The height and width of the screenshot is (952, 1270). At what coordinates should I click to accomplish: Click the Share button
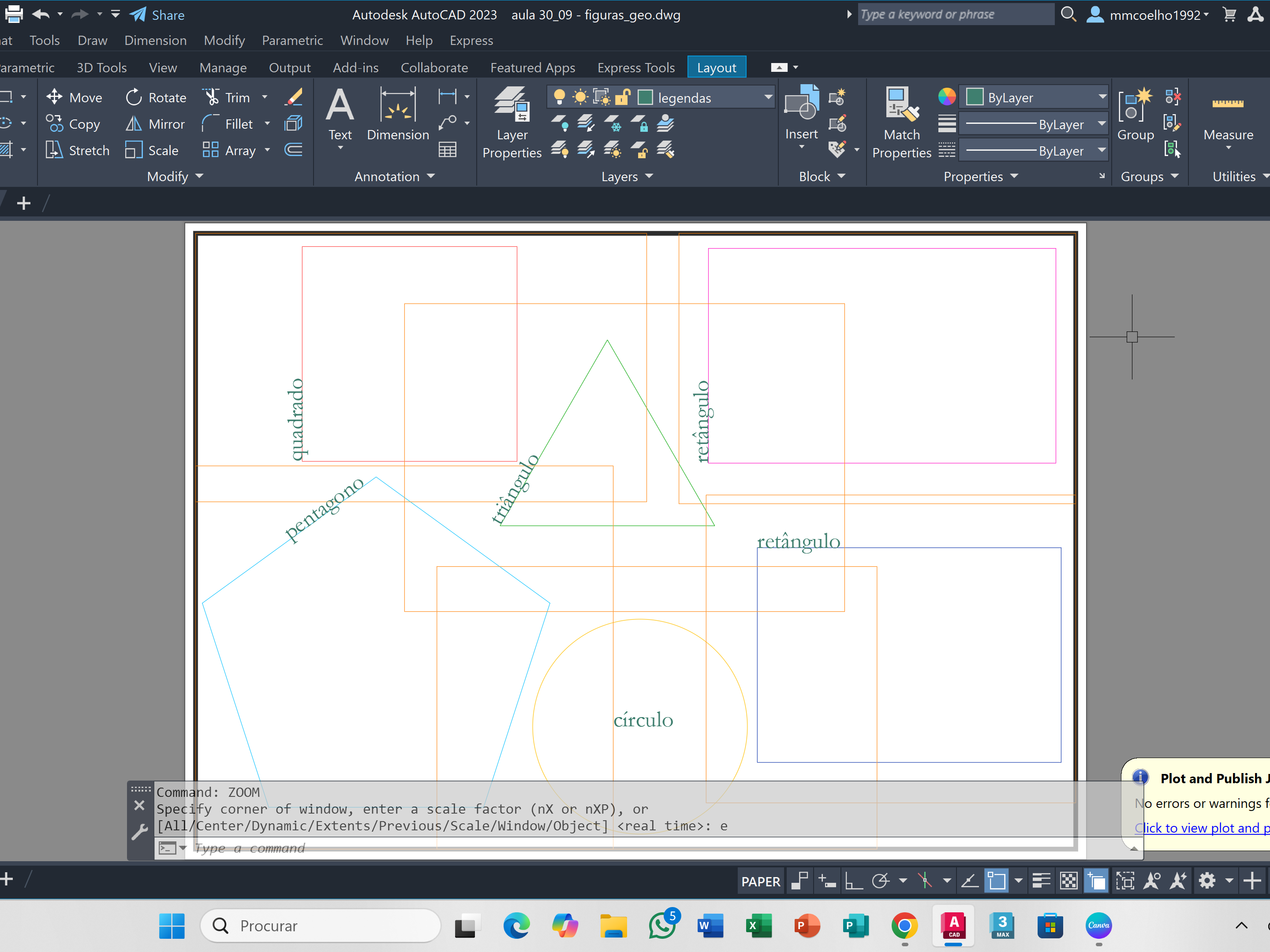(x=157, y=15)
